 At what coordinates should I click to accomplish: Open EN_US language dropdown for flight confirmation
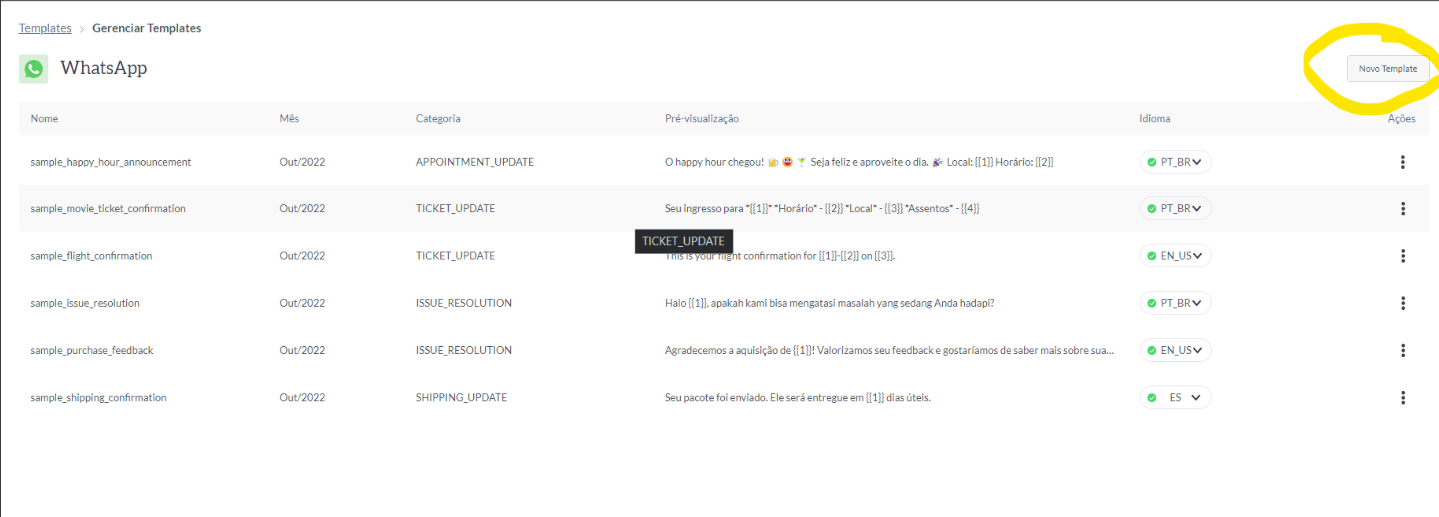click(1176, 256)
